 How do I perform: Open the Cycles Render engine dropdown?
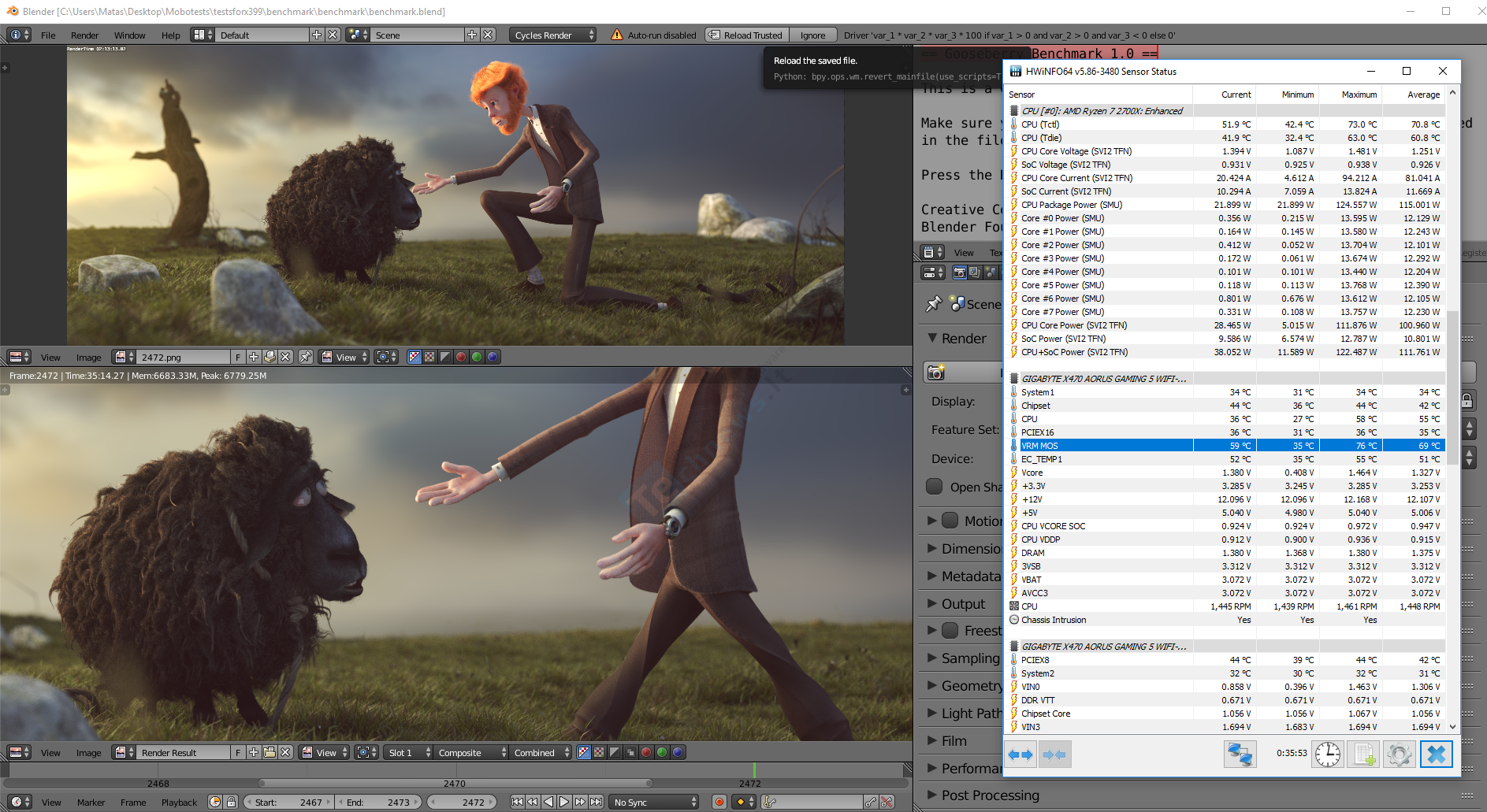[554, 35]
